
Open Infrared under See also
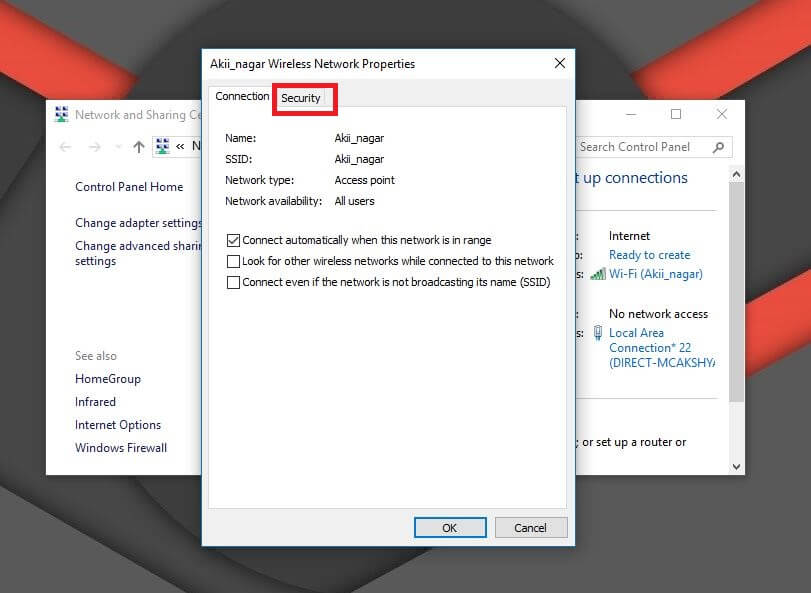pos(95,402)
